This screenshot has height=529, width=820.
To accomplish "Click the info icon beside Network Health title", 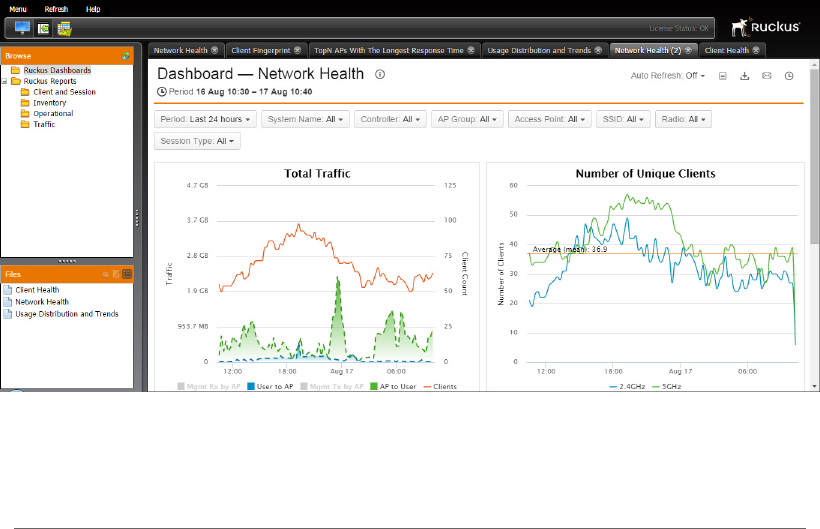I will 380,74.
